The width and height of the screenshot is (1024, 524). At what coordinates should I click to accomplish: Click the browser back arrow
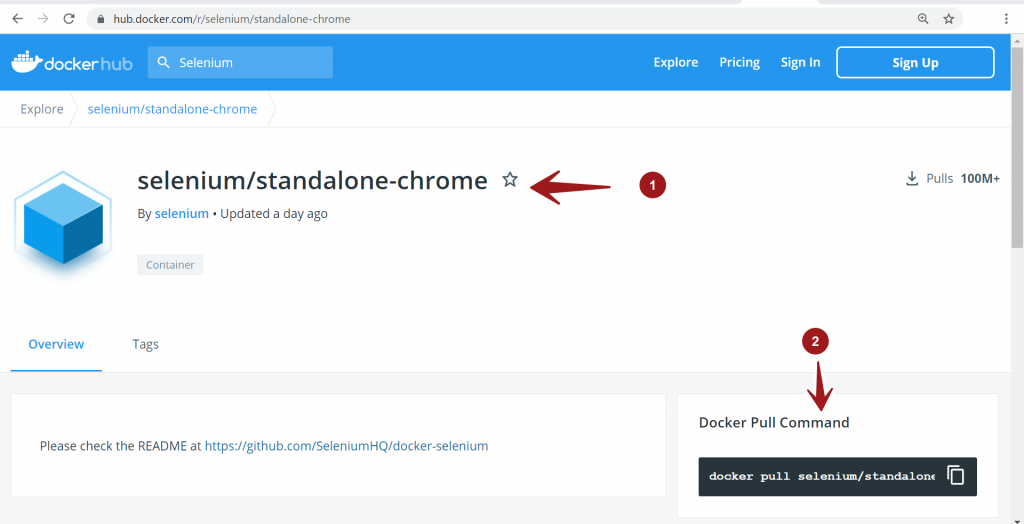tap(18, 19)
